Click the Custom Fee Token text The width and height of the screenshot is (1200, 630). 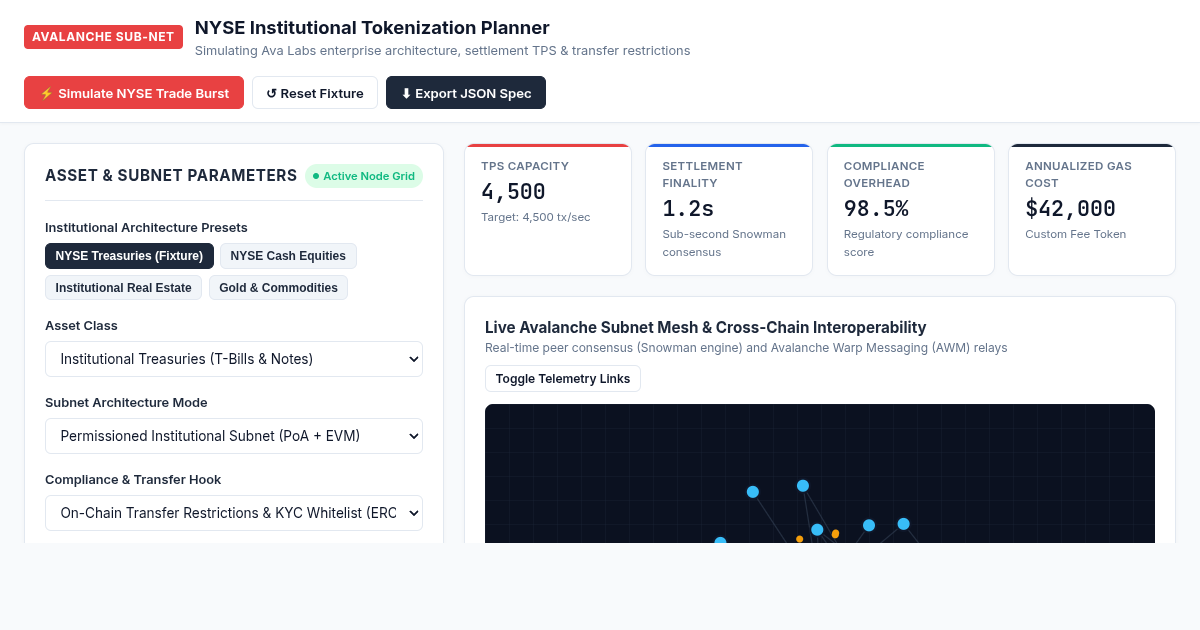coord(1075,234)
